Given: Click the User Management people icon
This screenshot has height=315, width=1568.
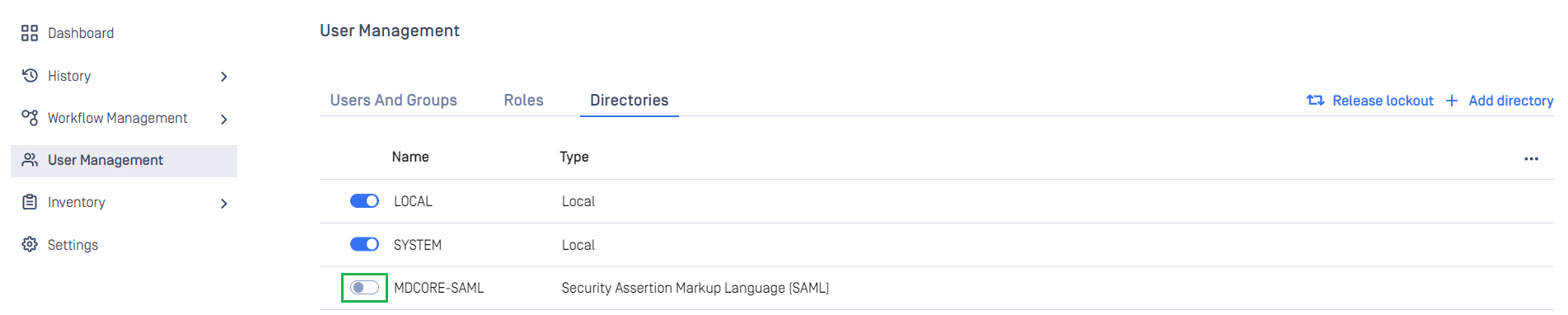Looking at the screenshot, I should click(30, 160).
